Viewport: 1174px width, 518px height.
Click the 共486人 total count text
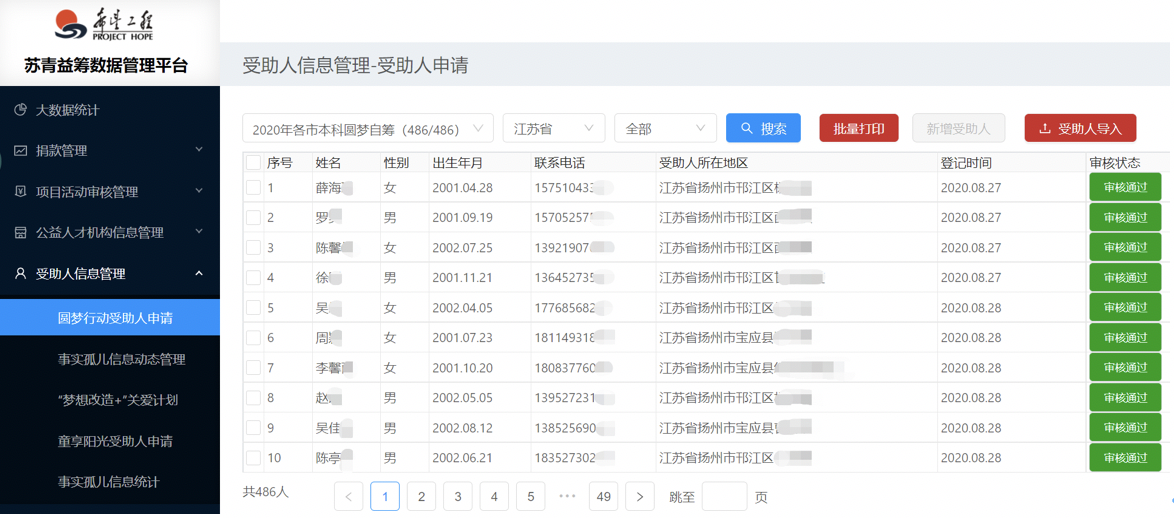[x=265, y=492]
